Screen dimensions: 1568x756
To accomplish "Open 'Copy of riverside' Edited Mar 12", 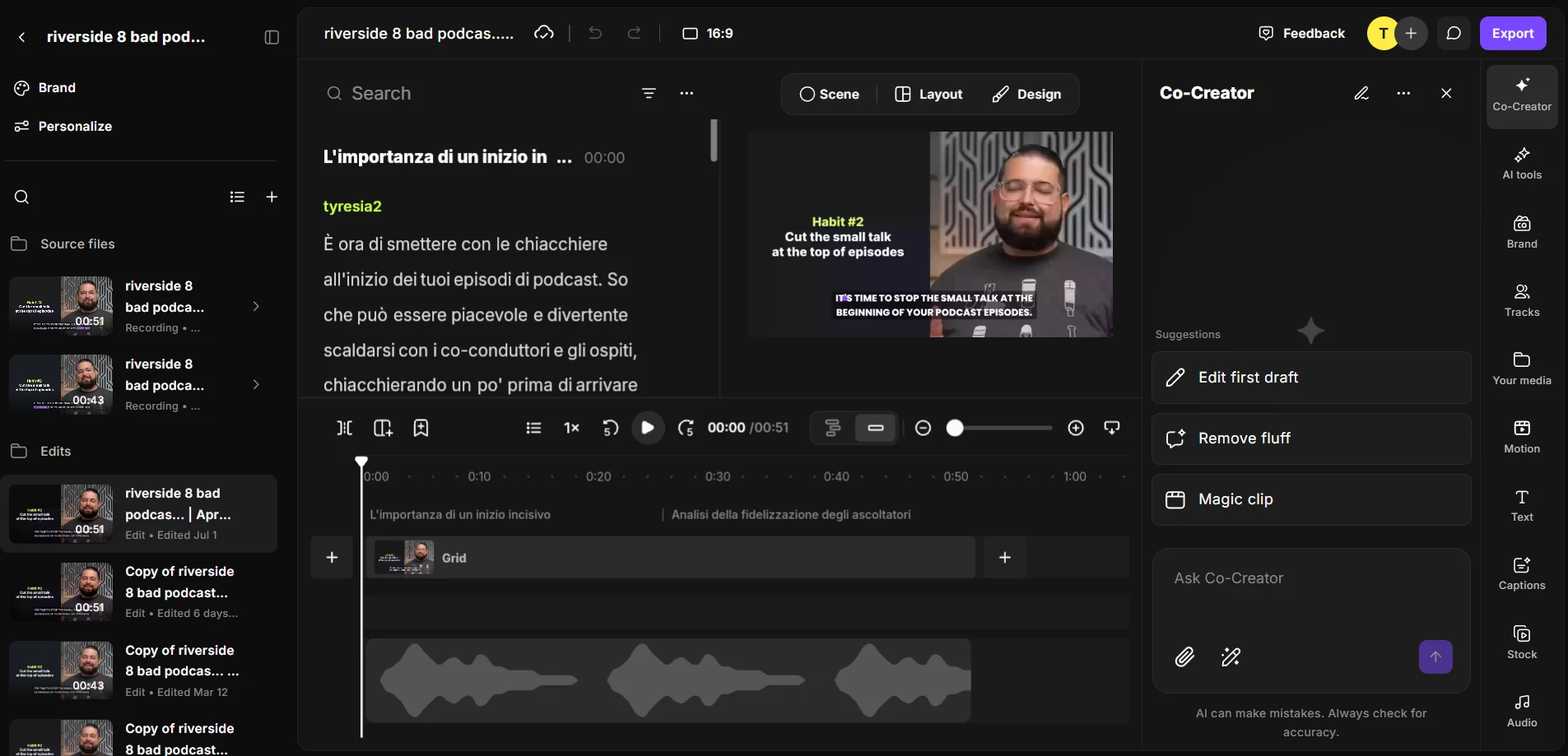I will 140,670.
